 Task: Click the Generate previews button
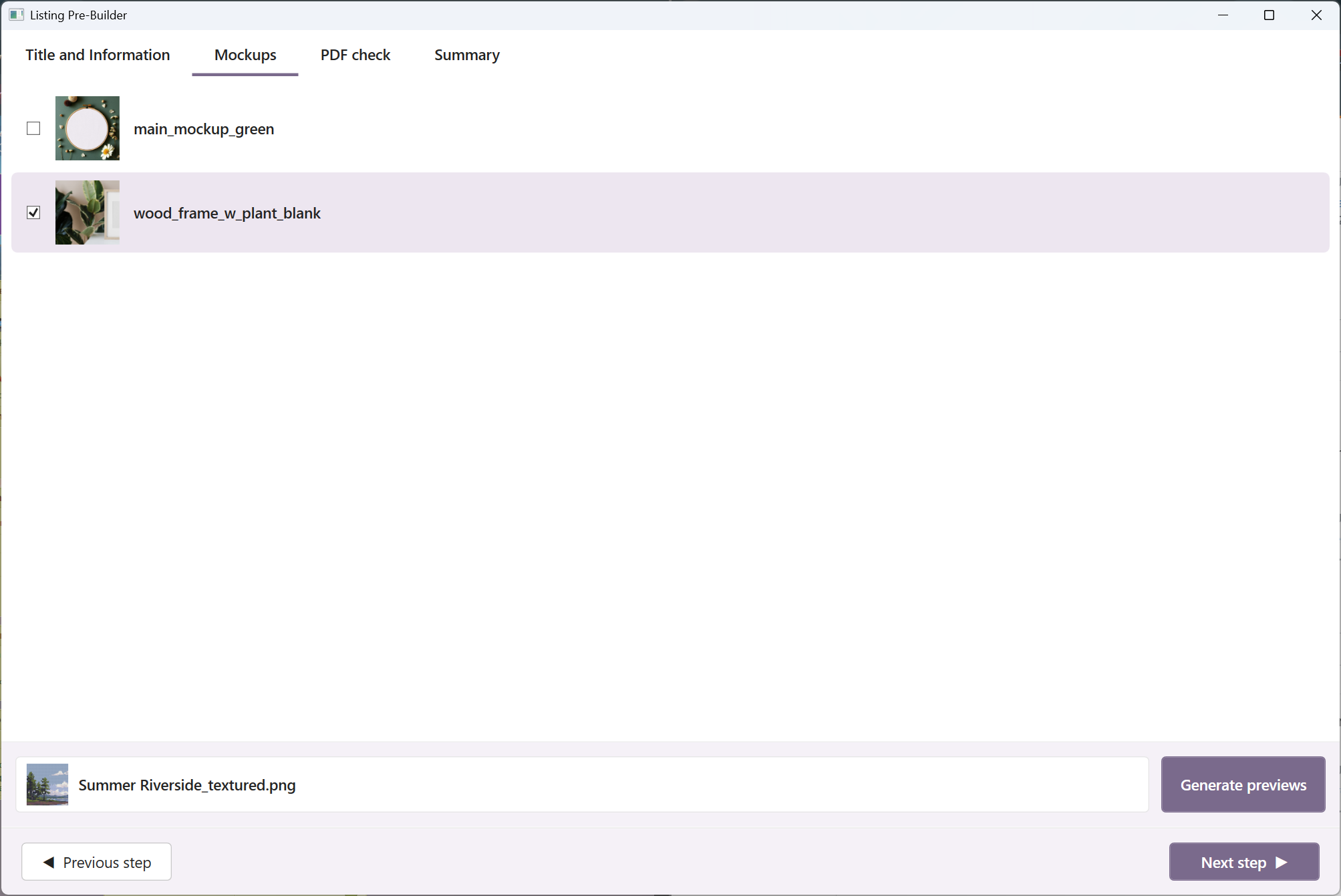(x=1243, y=784)
